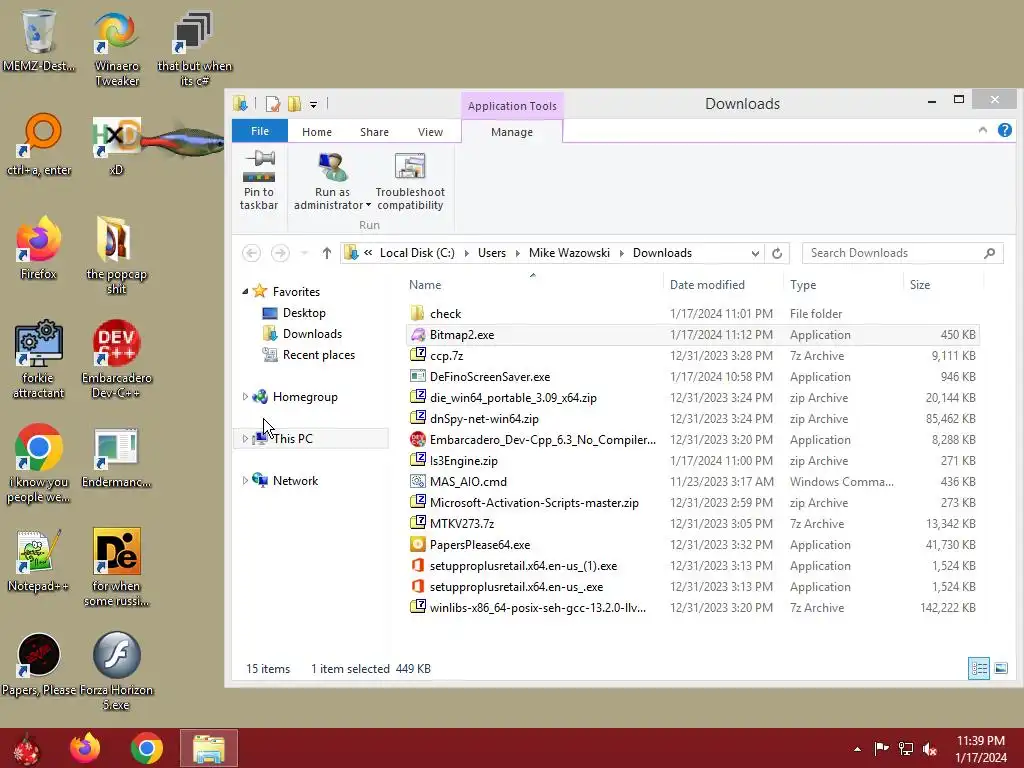Open Winaero Tweaker desktop shortcut
The width and height of the screenshot is (1024, 768).
[x=116, y=48]
